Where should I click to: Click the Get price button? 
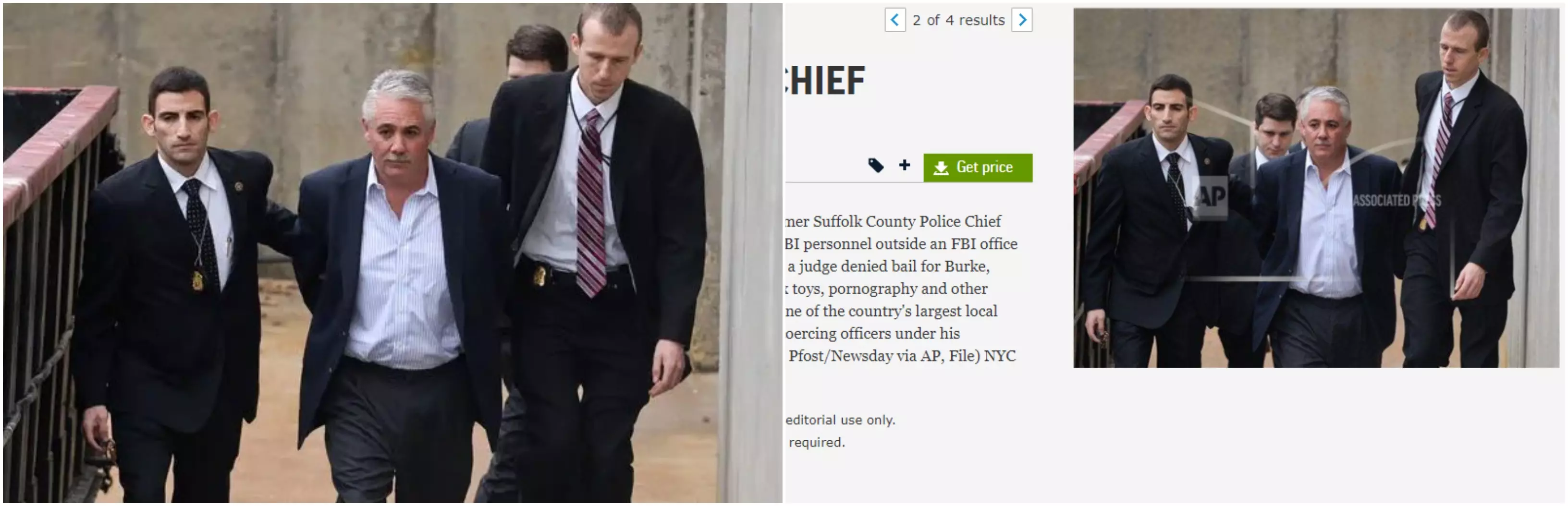pos(978,168)
